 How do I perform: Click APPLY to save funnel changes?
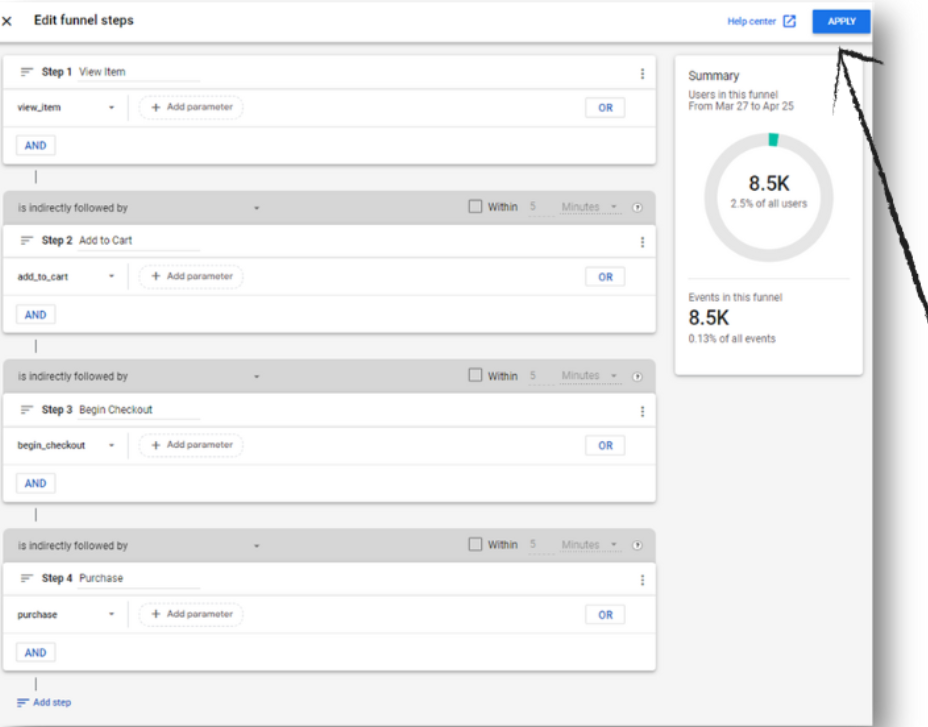point(841,20)
